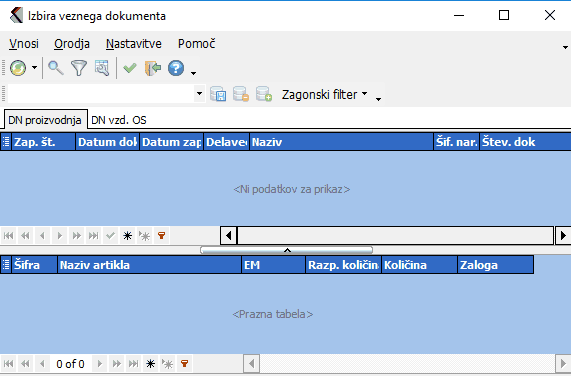This screenshot has height=376, width=571.
Task: Expand the main toolbar overflow arrow
Action: (x=193, y=73)
